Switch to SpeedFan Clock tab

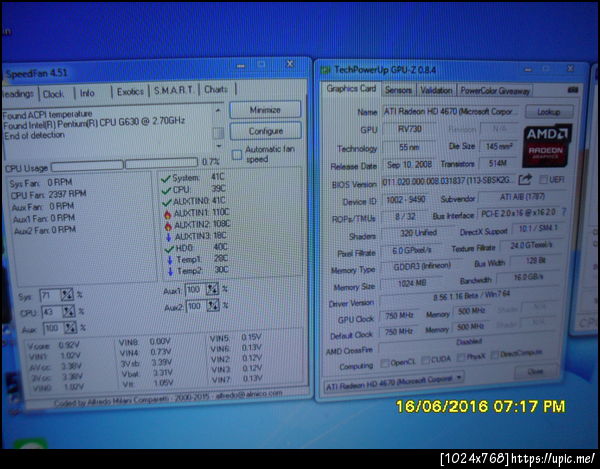click(54, 94)
